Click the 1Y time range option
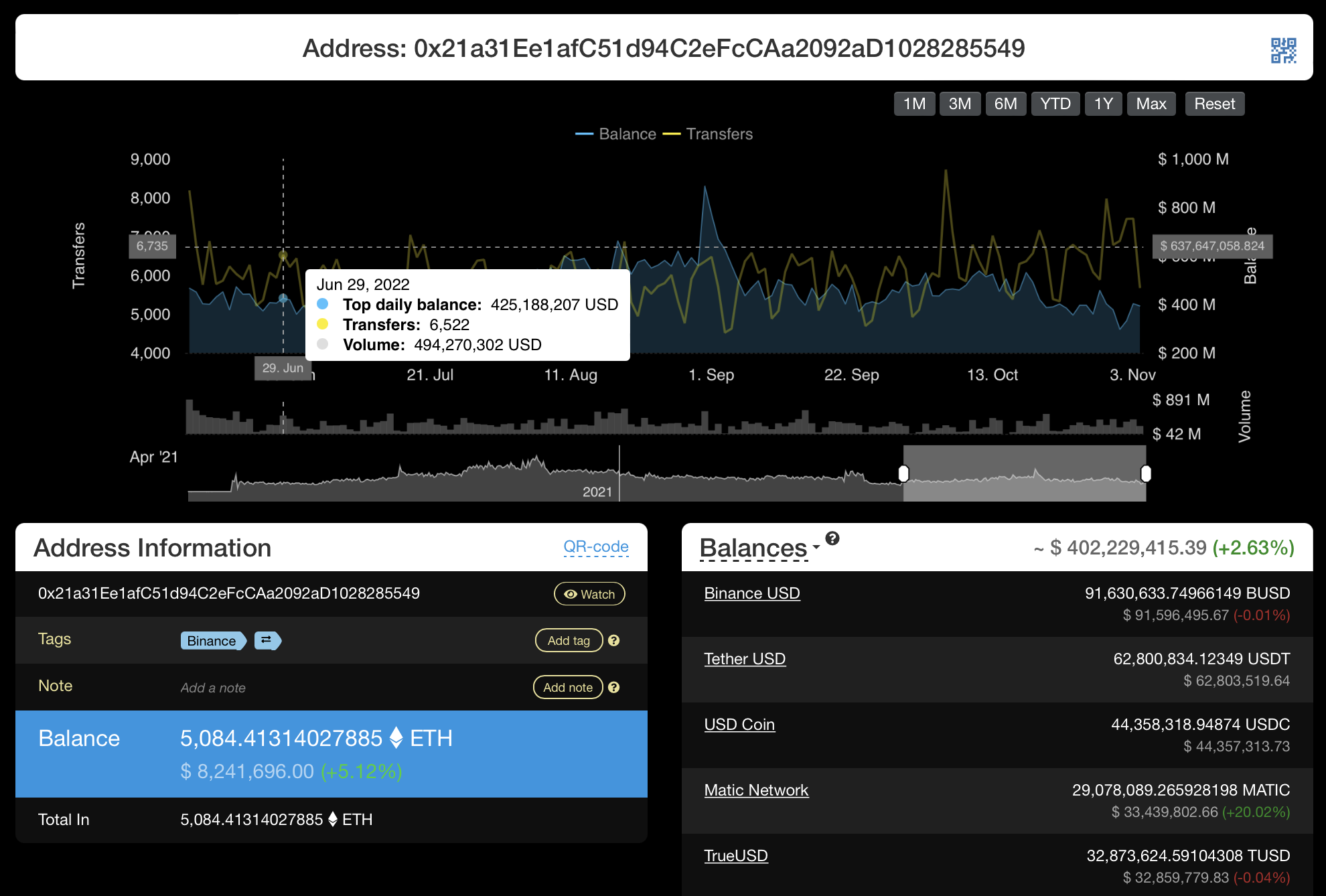This screenshot has height=896, width=1326. point(1103,104)
